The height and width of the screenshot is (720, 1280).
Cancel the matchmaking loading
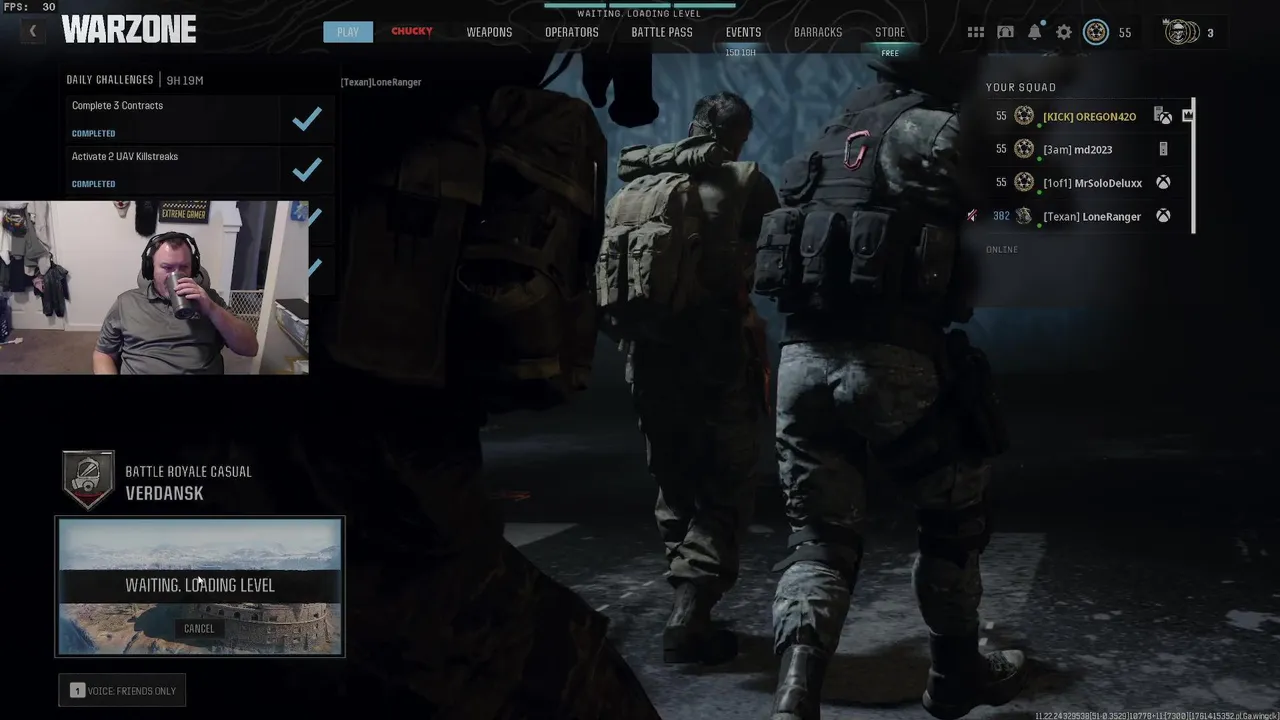[x=199, y=628]
